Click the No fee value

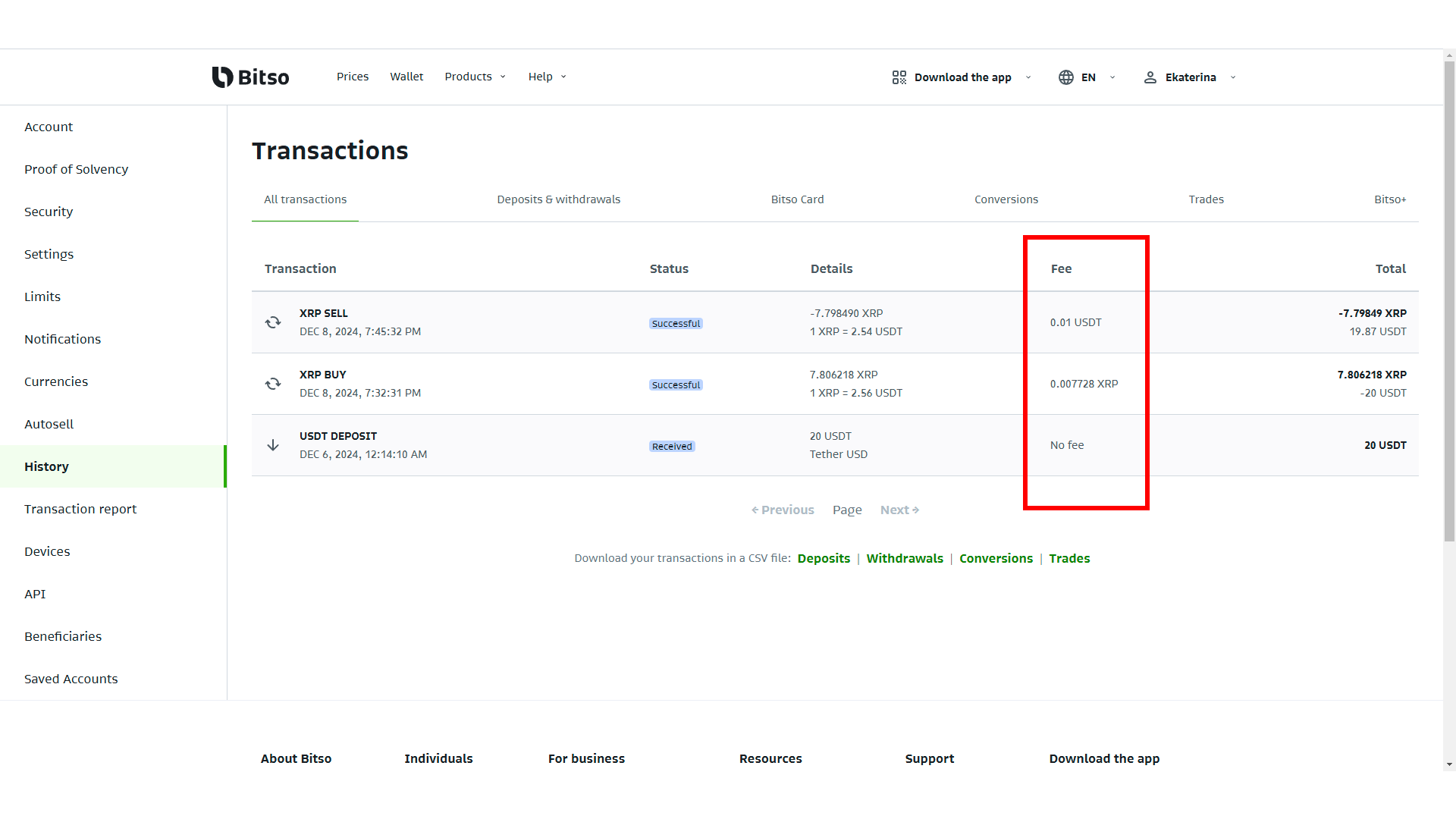[1067, 445]
